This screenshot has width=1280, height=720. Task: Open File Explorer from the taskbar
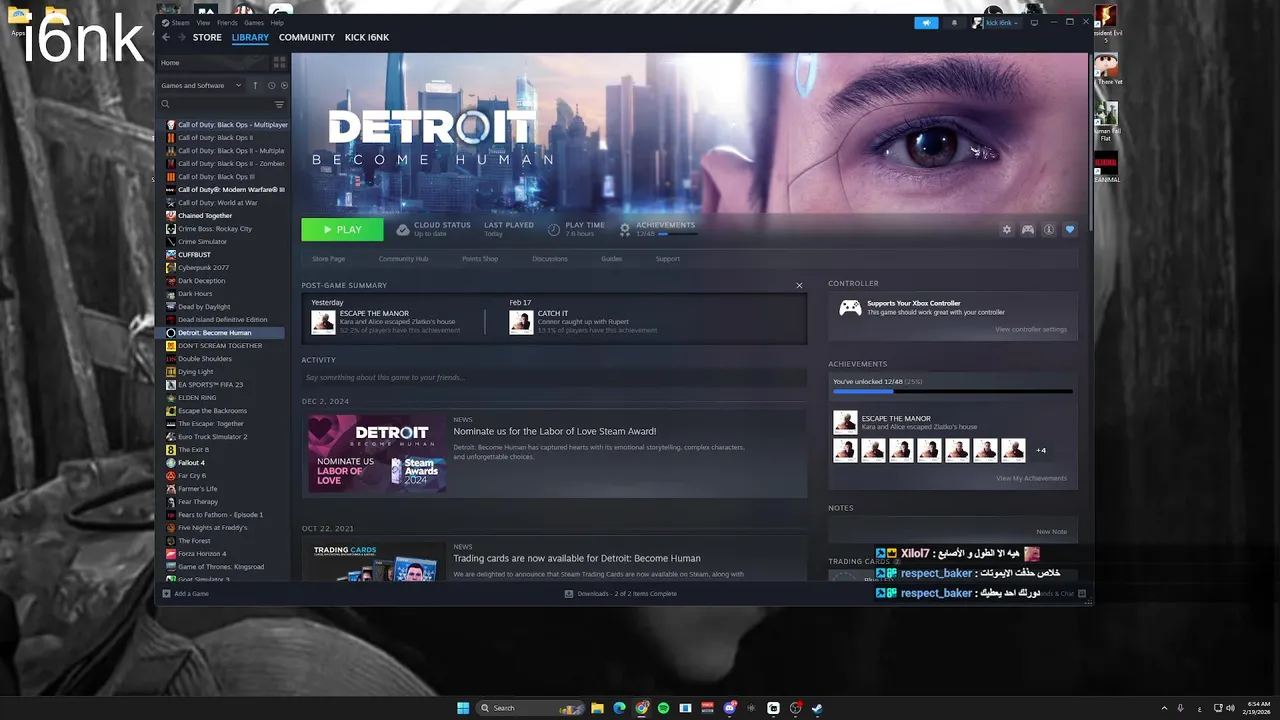(x=597, y=708)
